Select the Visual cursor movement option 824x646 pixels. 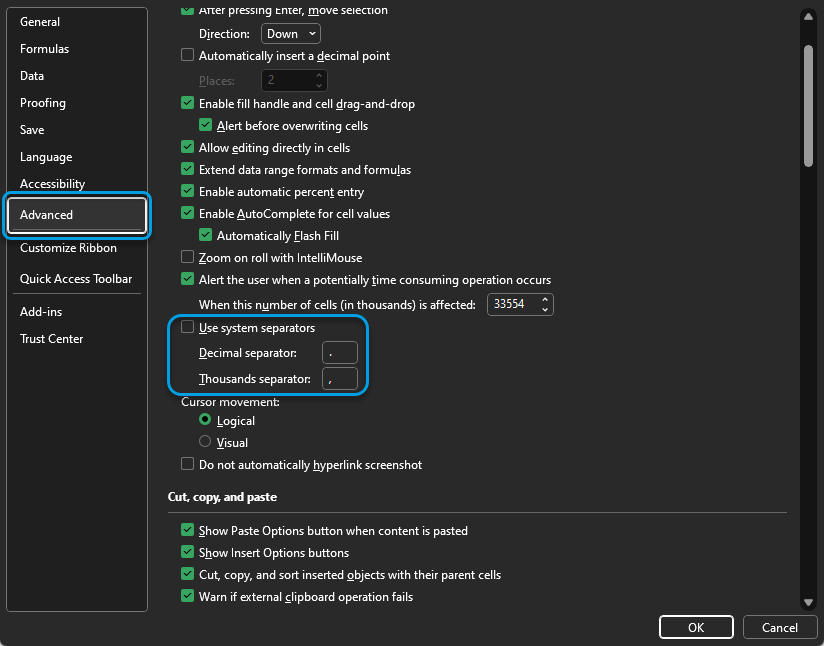point(204,442)
